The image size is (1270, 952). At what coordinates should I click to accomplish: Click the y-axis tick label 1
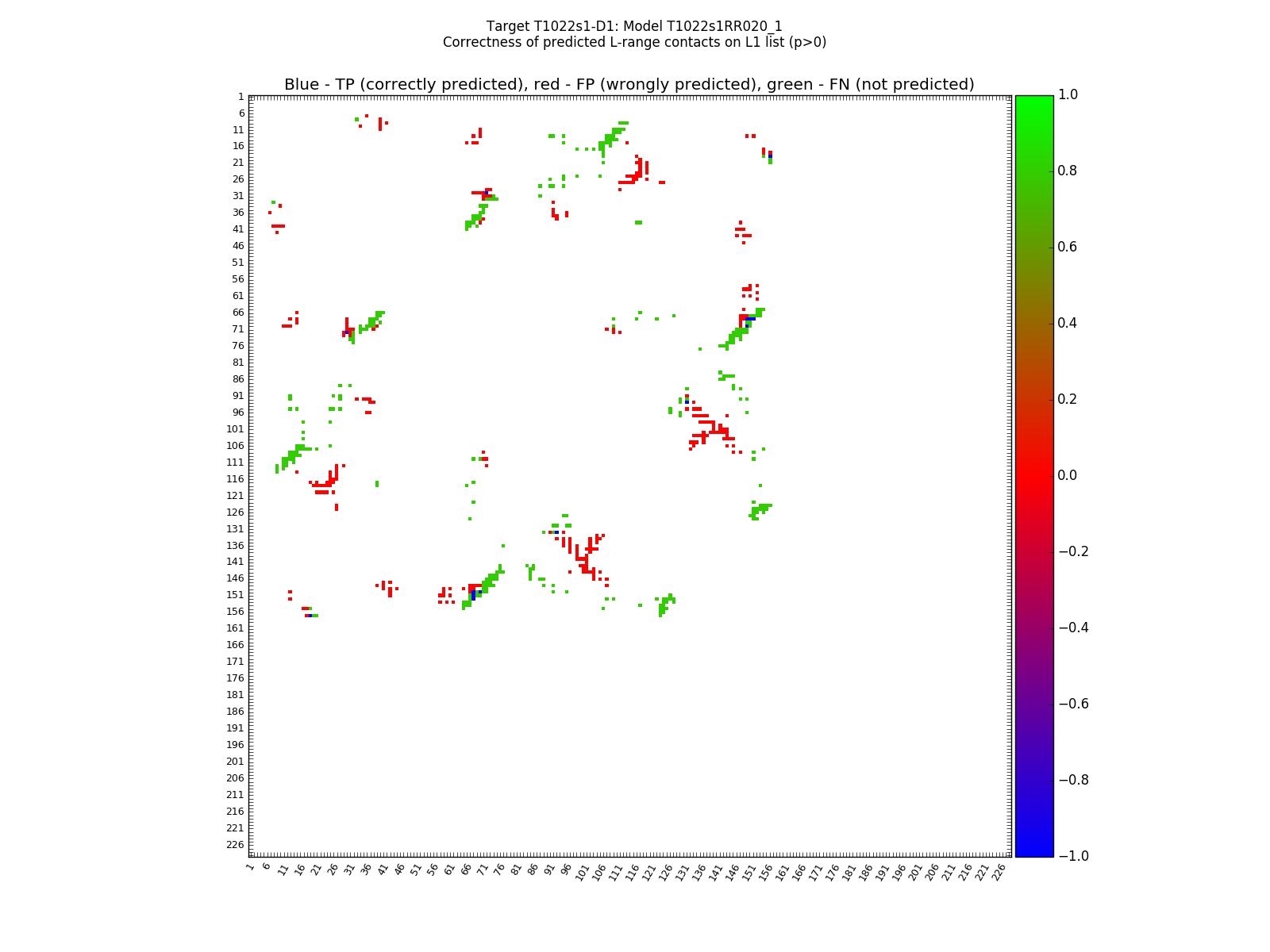241,97
